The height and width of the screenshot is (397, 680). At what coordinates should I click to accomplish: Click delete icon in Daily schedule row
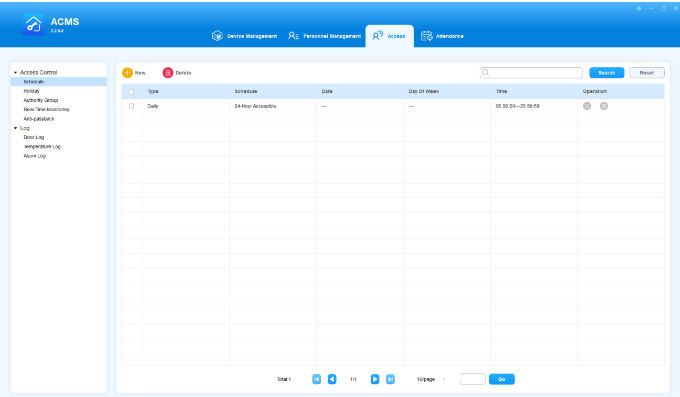point(604,106)
